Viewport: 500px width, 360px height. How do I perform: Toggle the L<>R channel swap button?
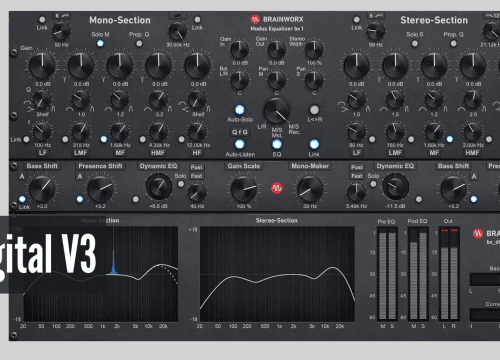click(x=314, y=110)
